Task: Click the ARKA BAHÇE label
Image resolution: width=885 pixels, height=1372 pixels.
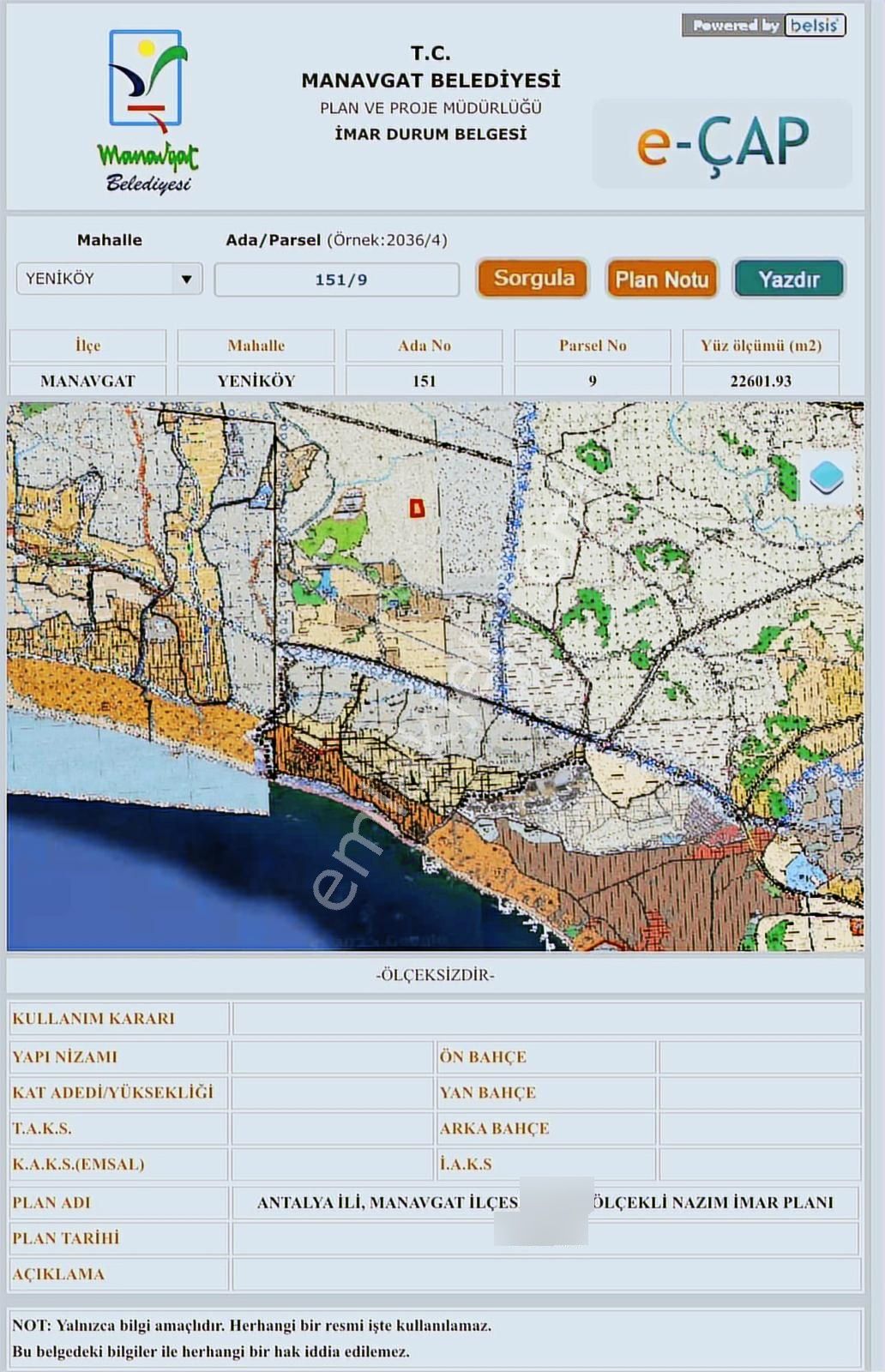Action: click(494, 1128)
